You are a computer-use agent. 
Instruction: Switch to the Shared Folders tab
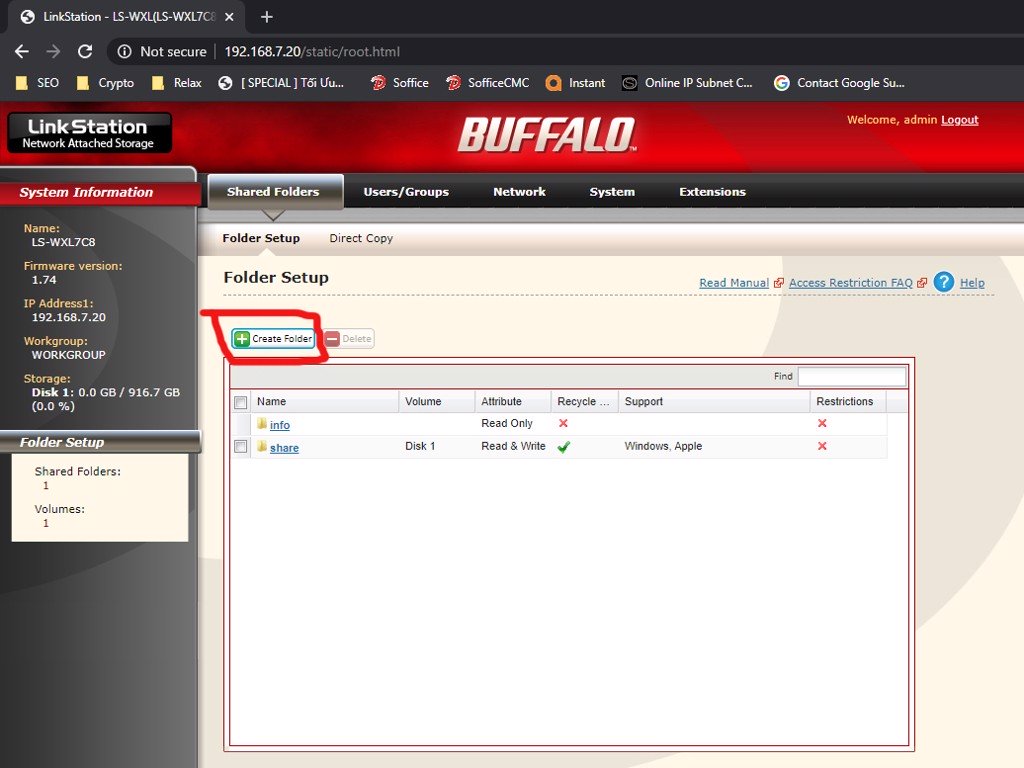coord(274,191)
